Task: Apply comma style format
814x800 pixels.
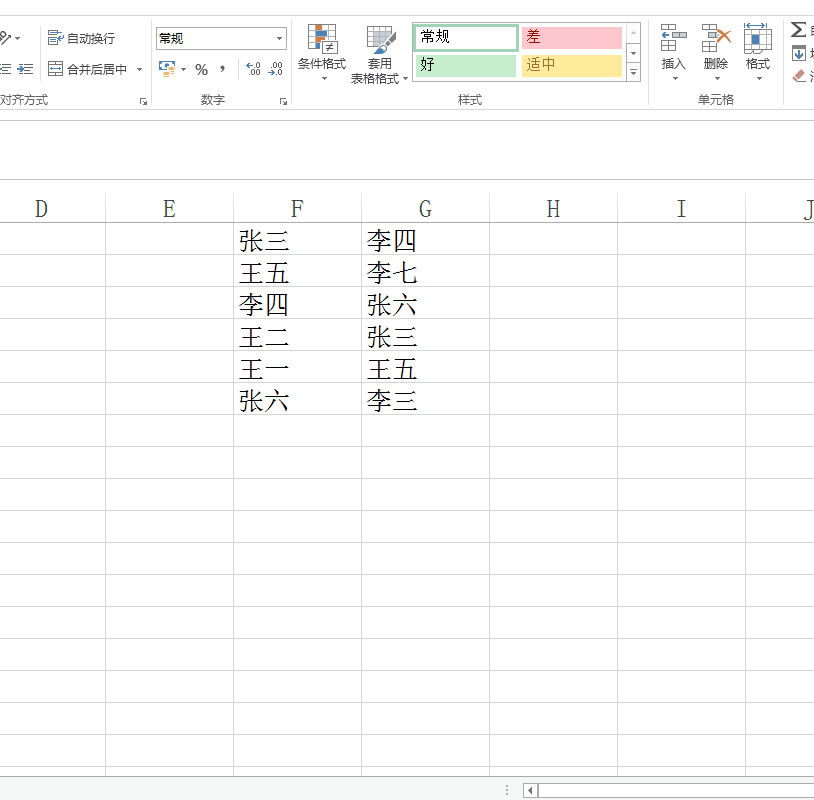Action: [223, 69]
